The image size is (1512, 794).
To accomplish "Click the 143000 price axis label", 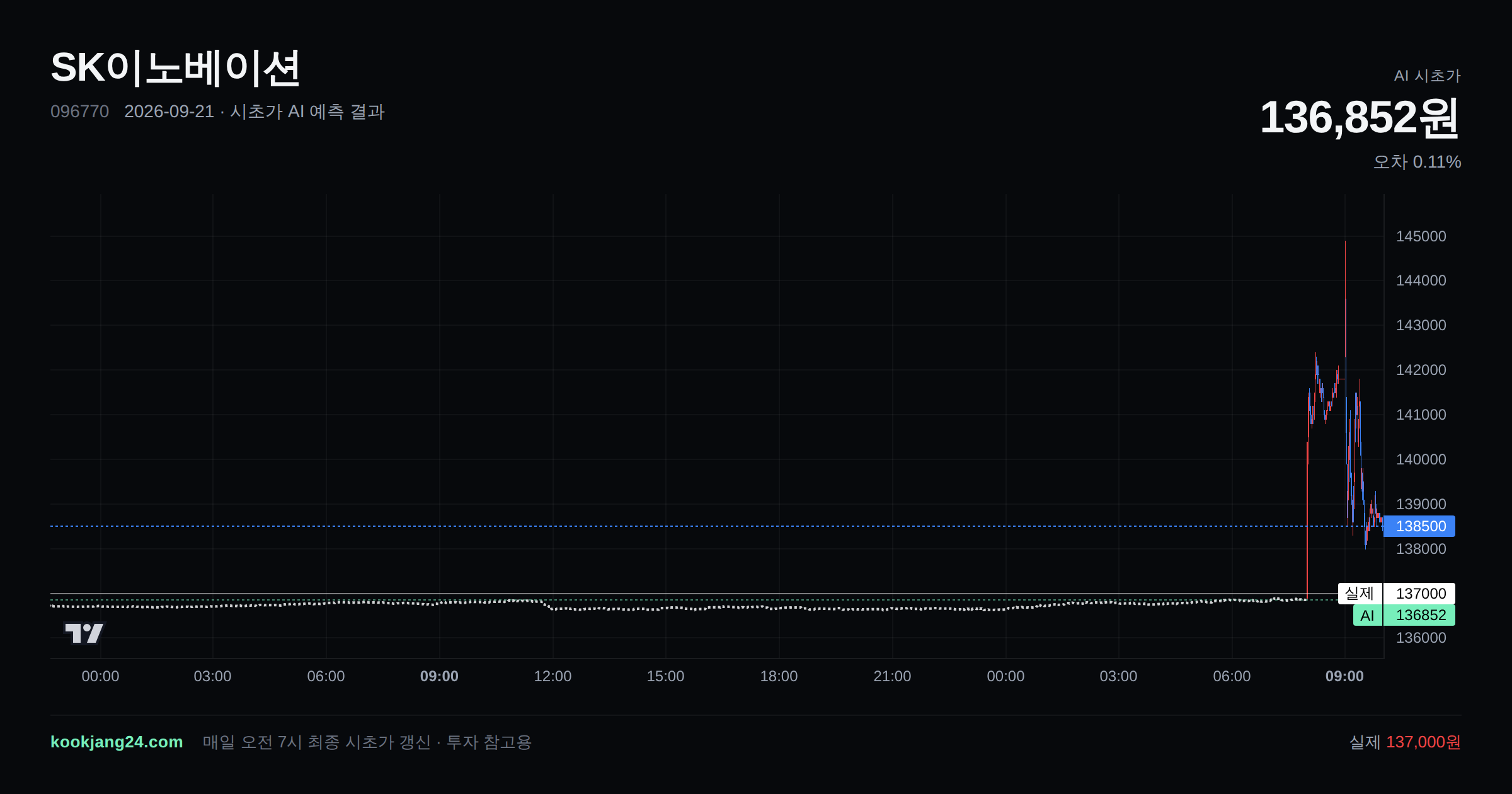I will (x=1421, y=325).
